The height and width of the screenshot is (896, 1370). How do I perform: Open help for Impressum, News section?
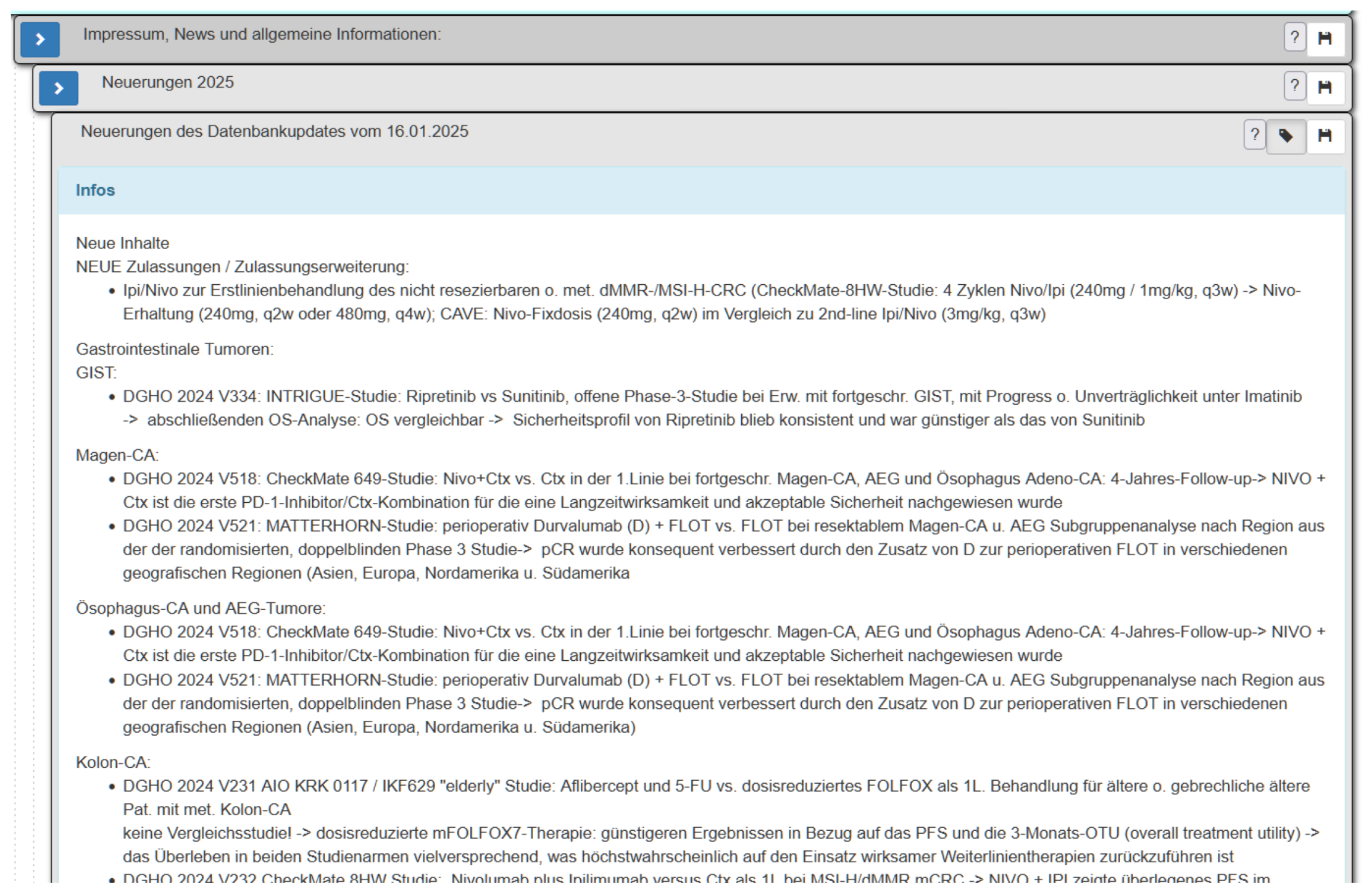click(x=1294, y=38)
